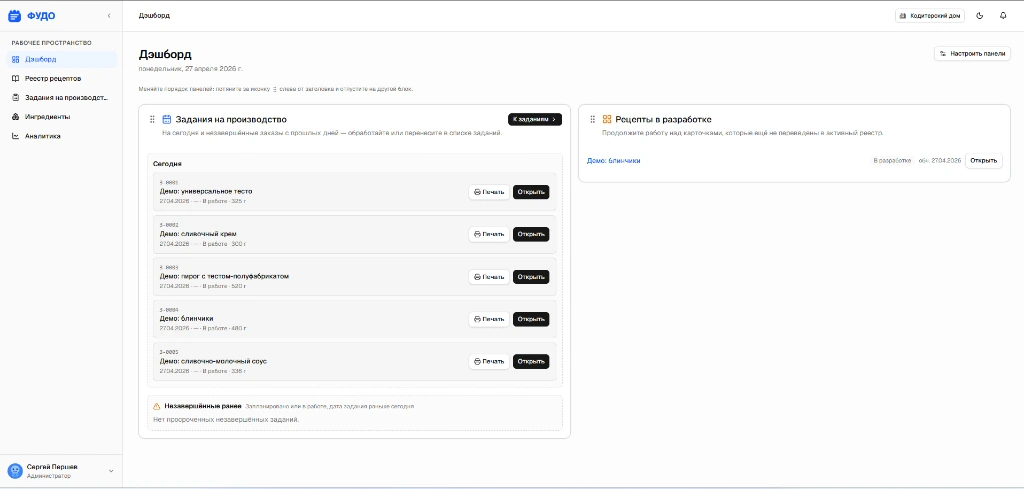Open the Настроить панели settings
The width and height of the screenshot is (1024, 489).
[972, 54]
